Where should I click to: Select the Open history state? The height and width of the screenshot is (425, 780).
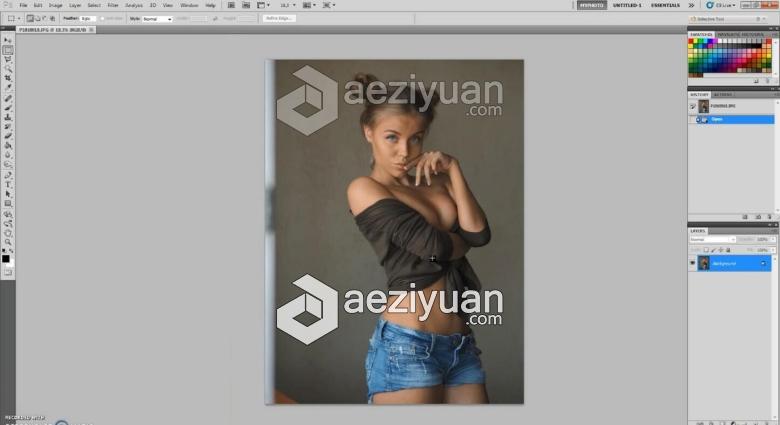[731, 119]
